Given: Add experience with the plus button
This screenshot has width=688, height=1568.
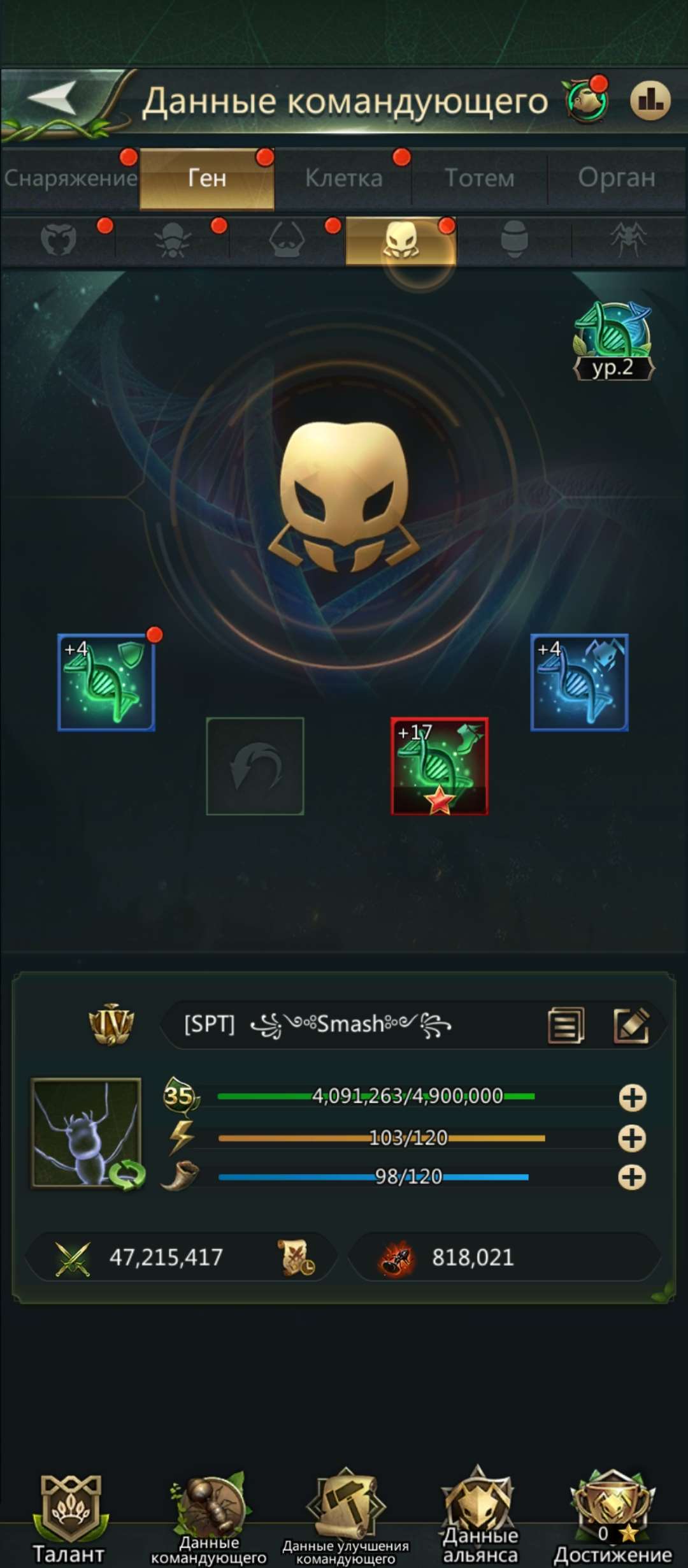Looking at the screenshot, I should tap(632, 1098).
